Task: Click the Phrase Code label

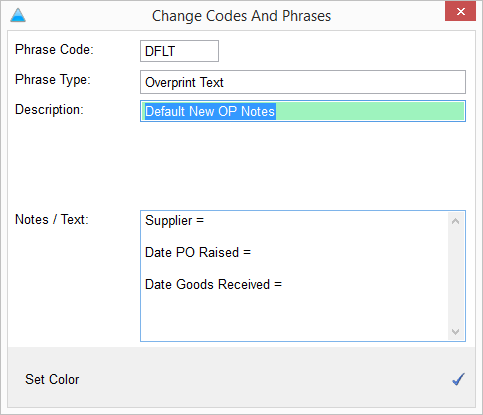Action: (x=54, y=49)
